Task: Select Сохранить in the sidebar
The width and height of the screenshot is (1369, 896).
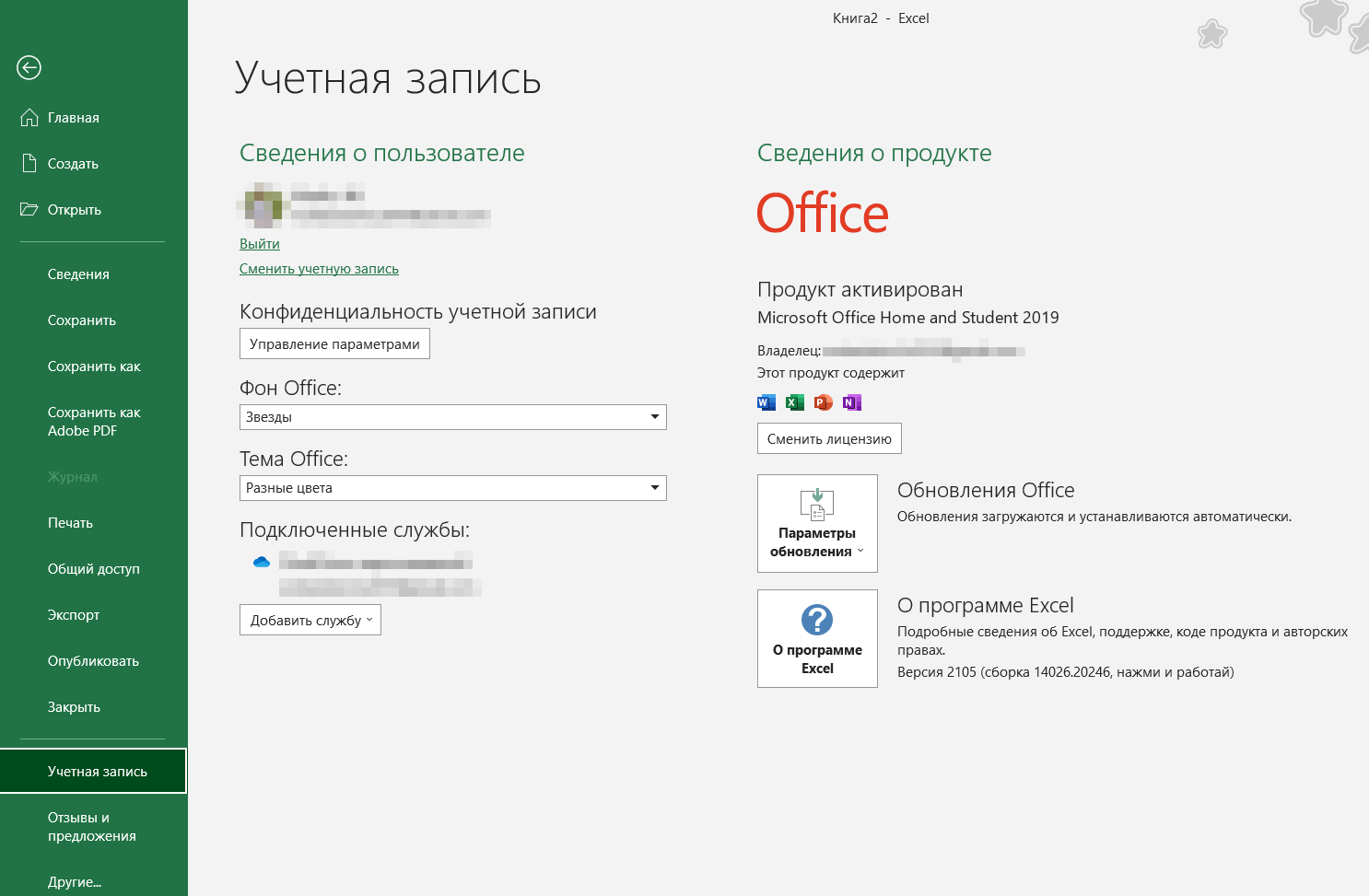Action: coord(93,320)
